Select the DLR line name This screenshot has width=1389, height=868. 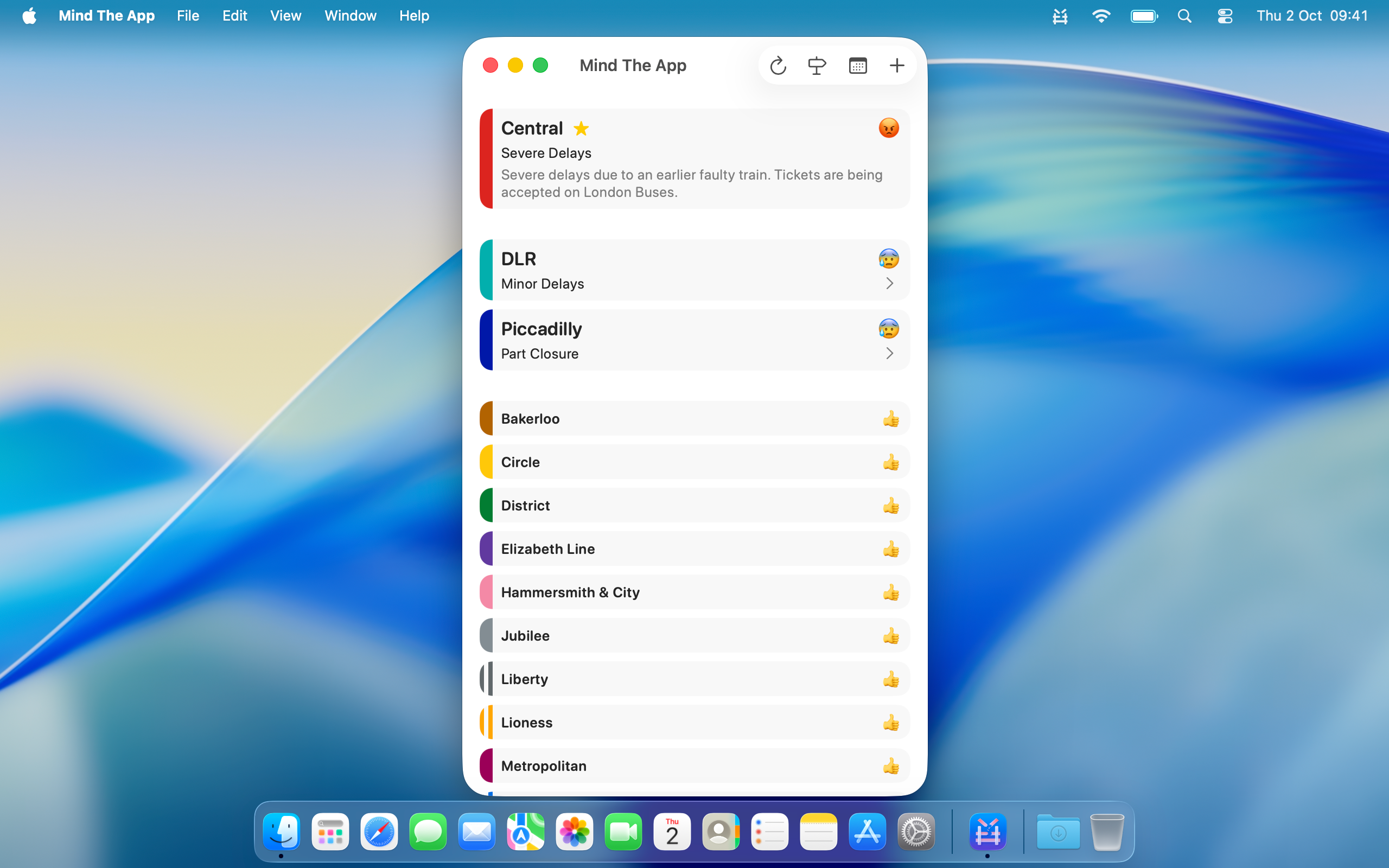click(518, 259)
